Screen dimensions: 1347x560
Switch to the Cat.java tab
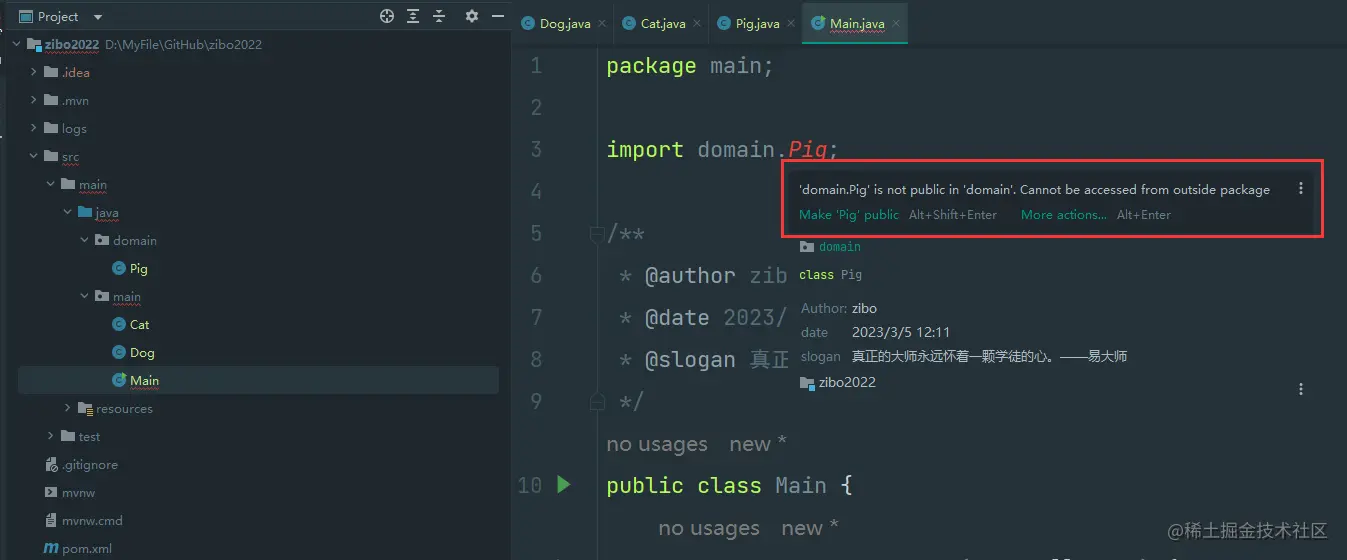(x=663, y=23)
